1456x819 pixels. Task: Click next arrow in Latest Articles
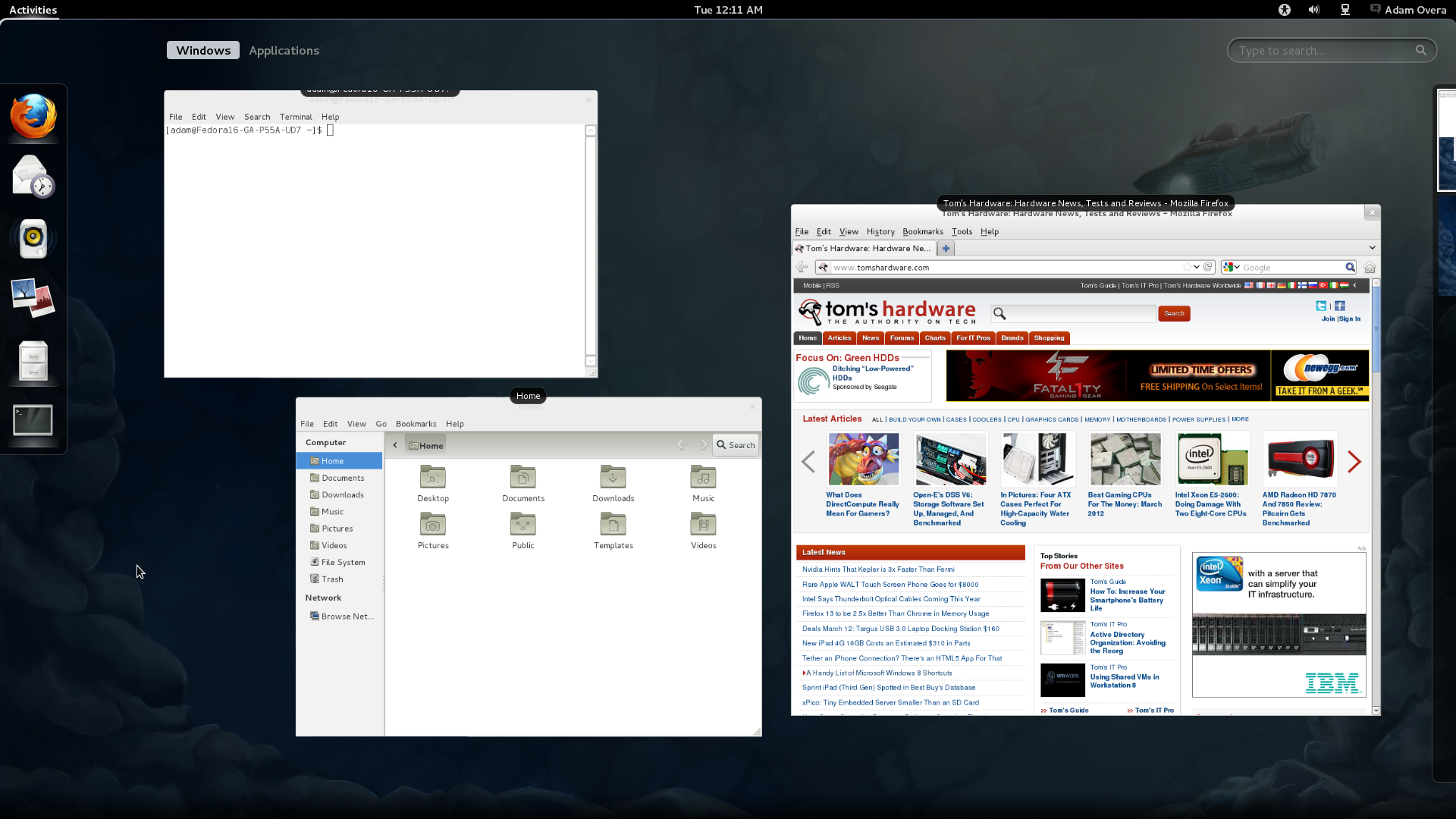pos(1354,461)
